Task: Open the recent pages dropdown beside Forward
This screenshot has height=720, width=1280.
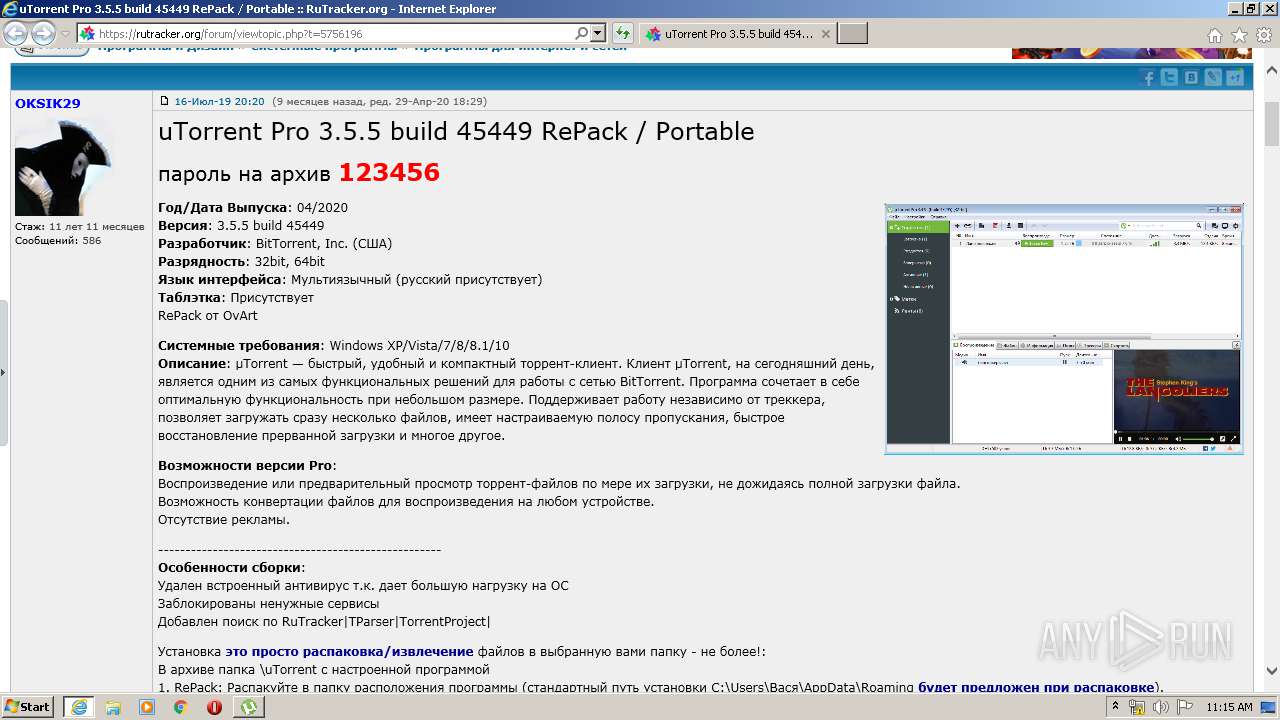Action: pyautogui.click(x=65, y=34)
